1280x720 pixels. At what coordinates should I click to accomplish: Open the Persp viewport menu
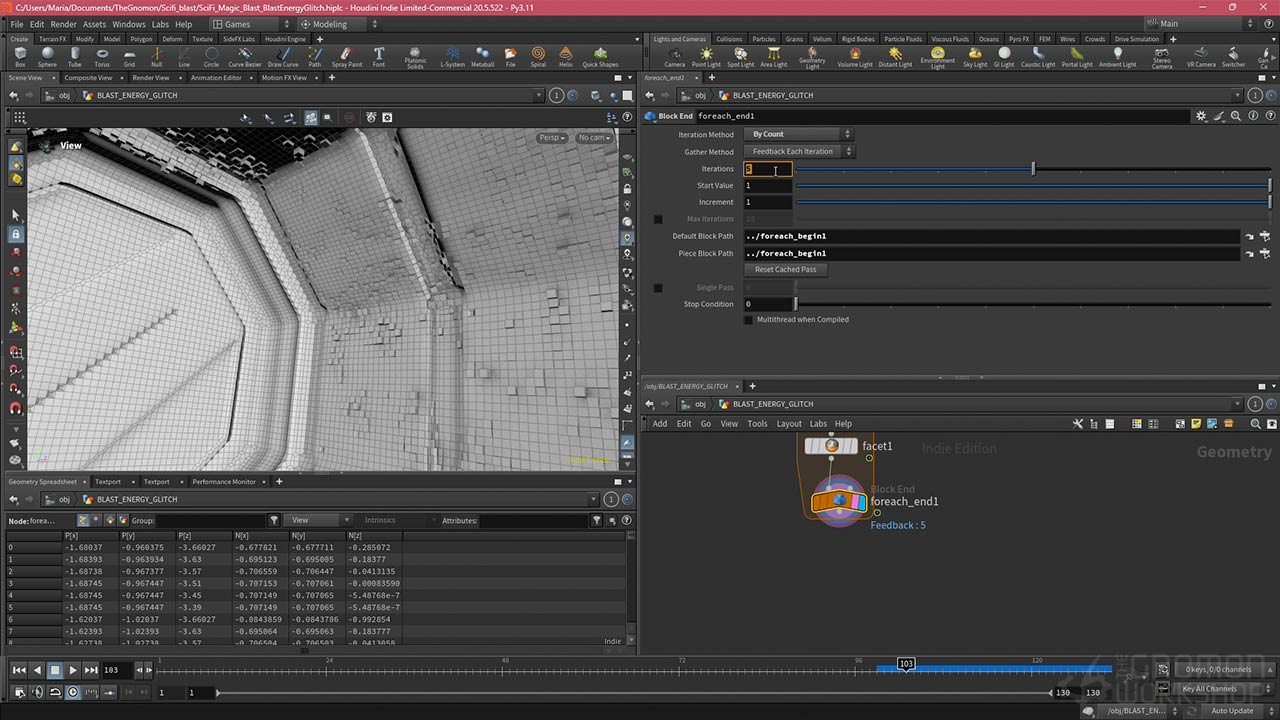(551, 138)
